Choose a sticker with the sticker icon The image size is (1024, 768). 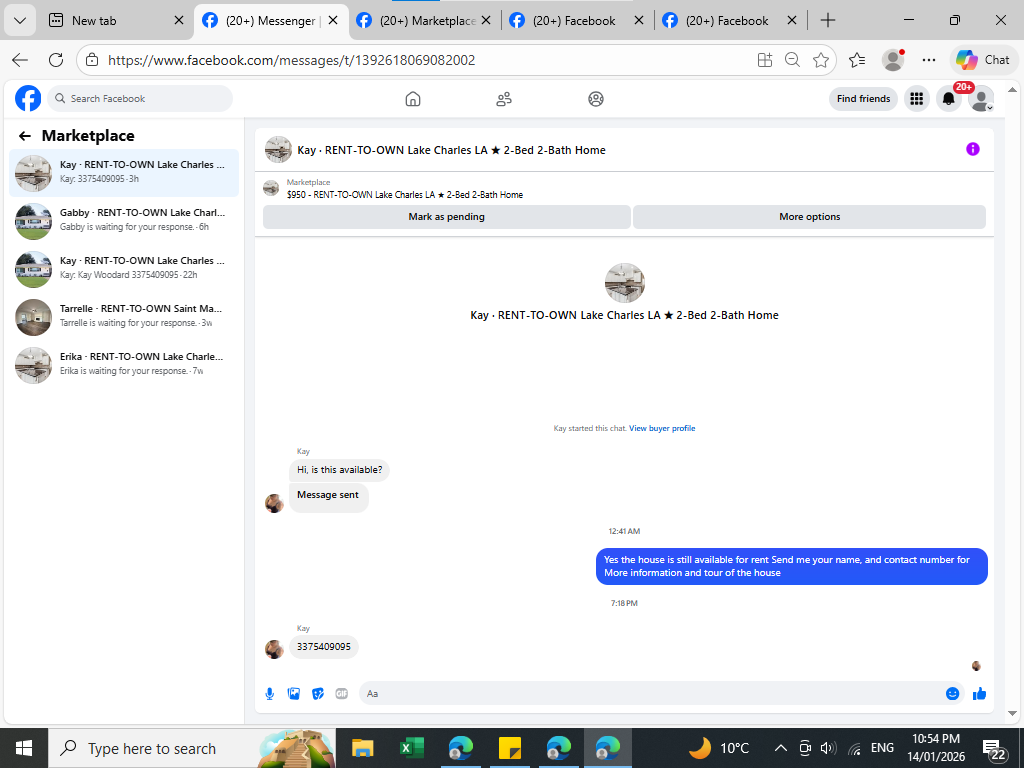[x=318, y=694]
